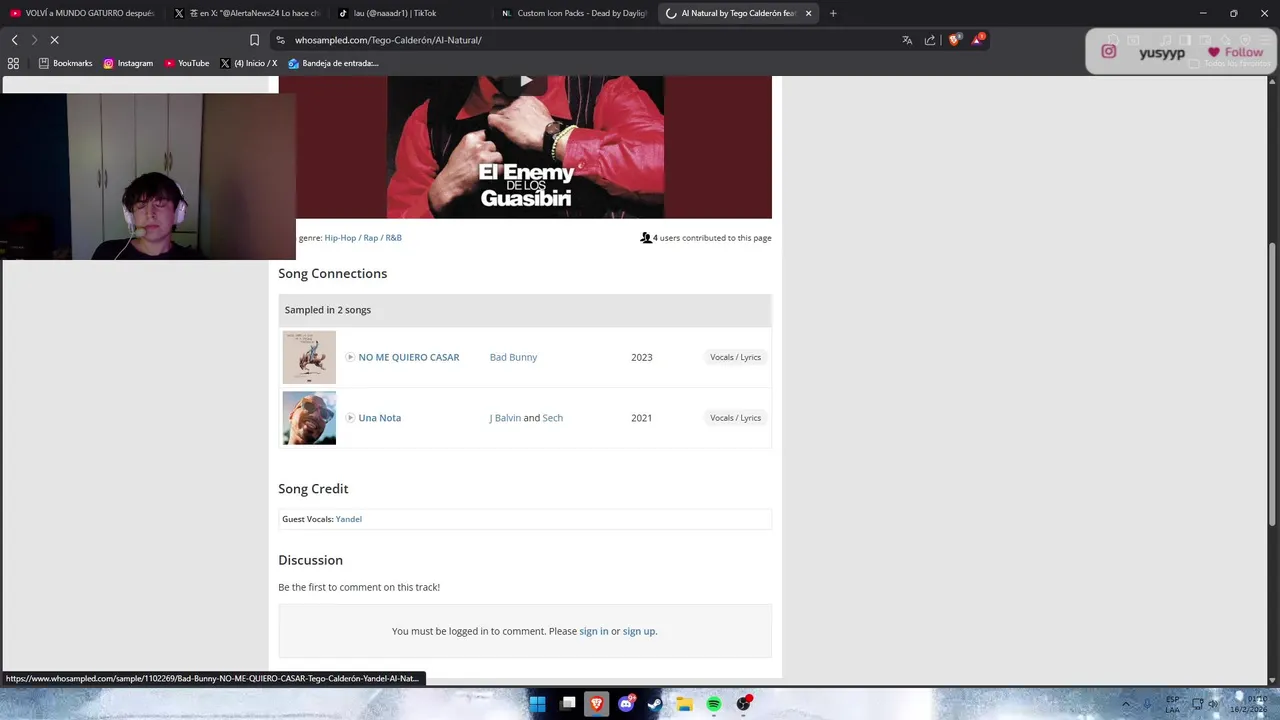Close the Al Natural tab
The height and width of the screenshot is (720, 1280).
coord(808,13)
